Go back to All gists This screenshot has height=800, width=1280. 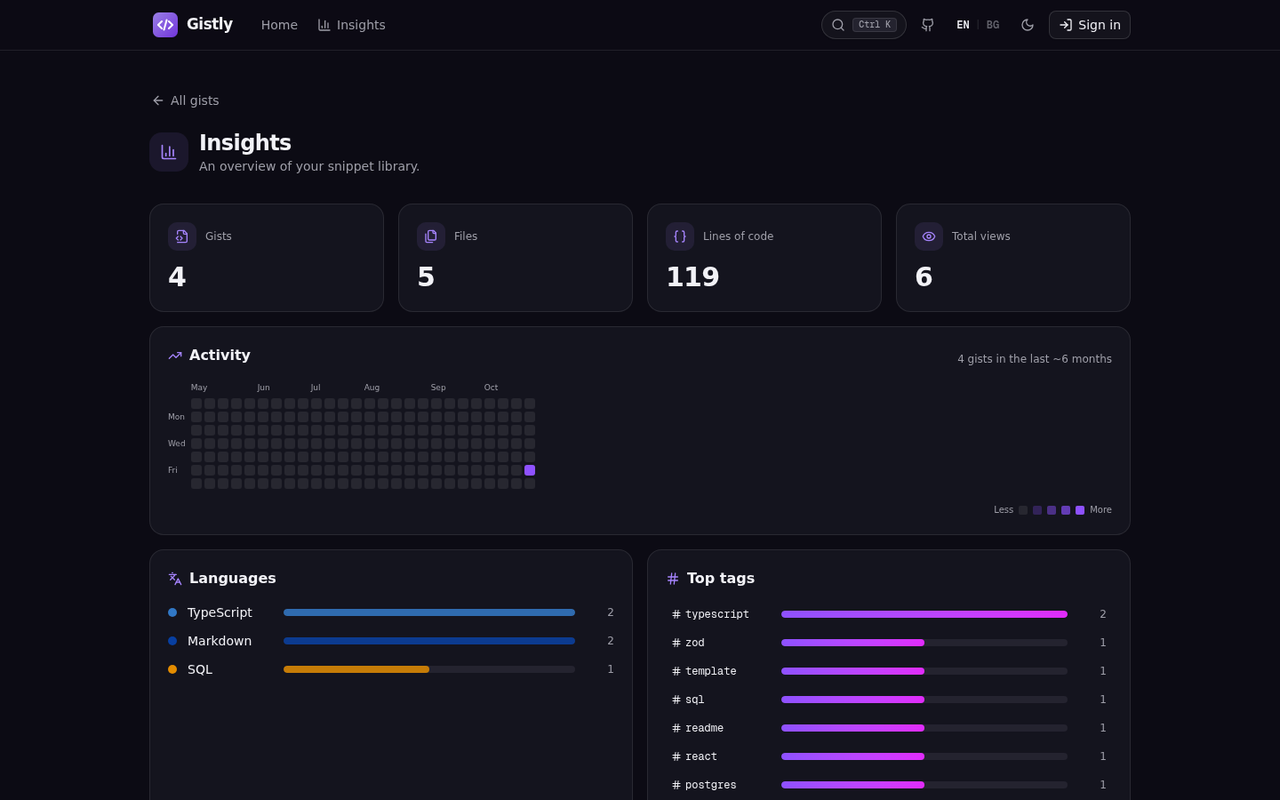185,100
